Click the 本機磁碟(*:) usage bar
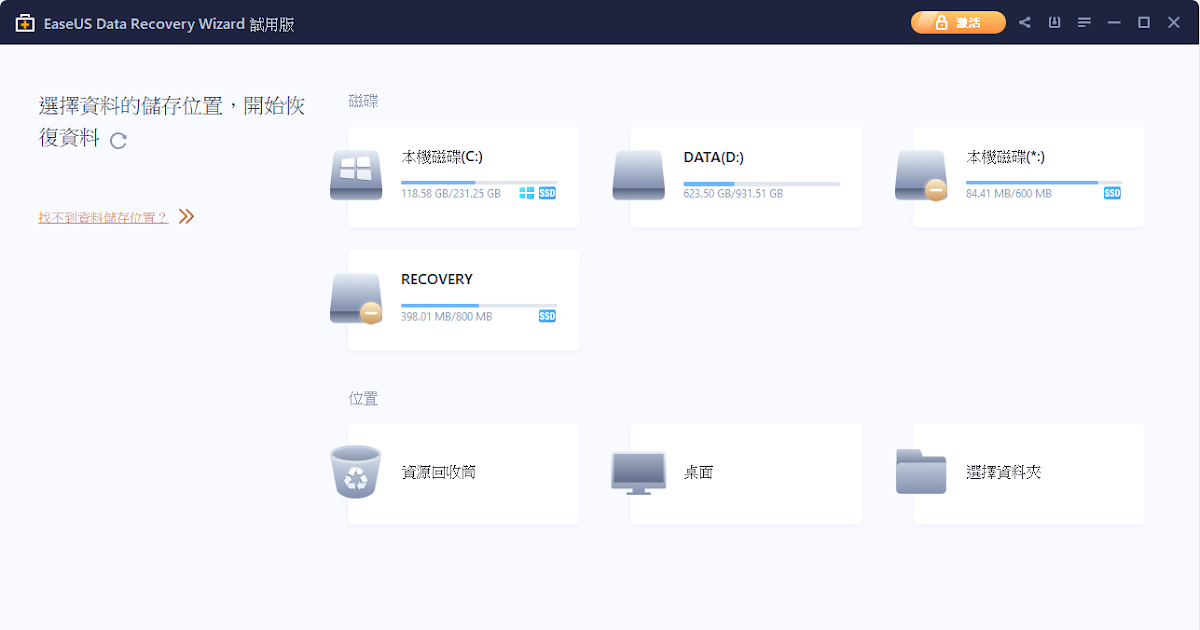This screenshot has height=630, width=1200. click(1044, 183)
